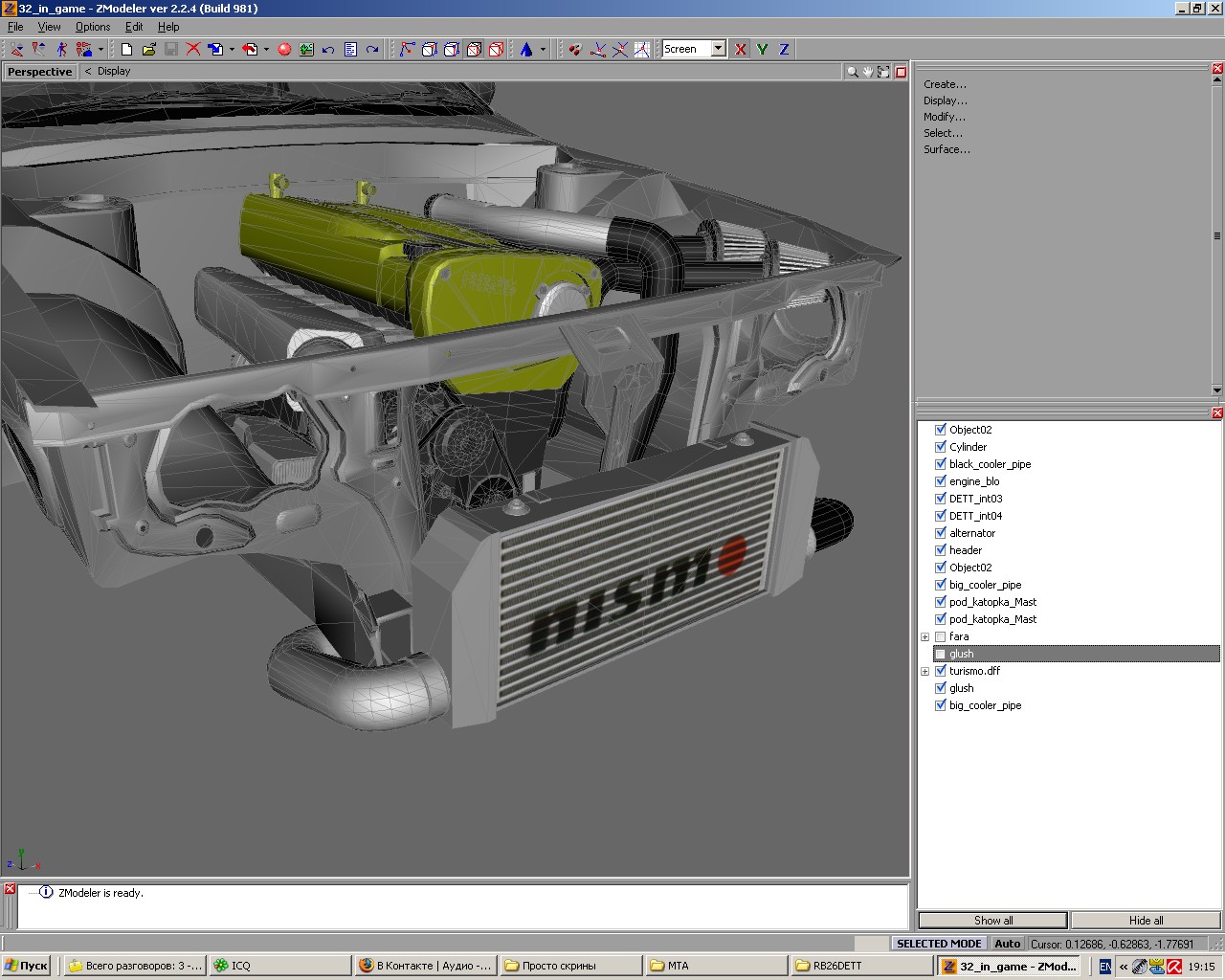Expand the turismo.dff tree node
Screen dimensions: 1225x980
point(925,671)
